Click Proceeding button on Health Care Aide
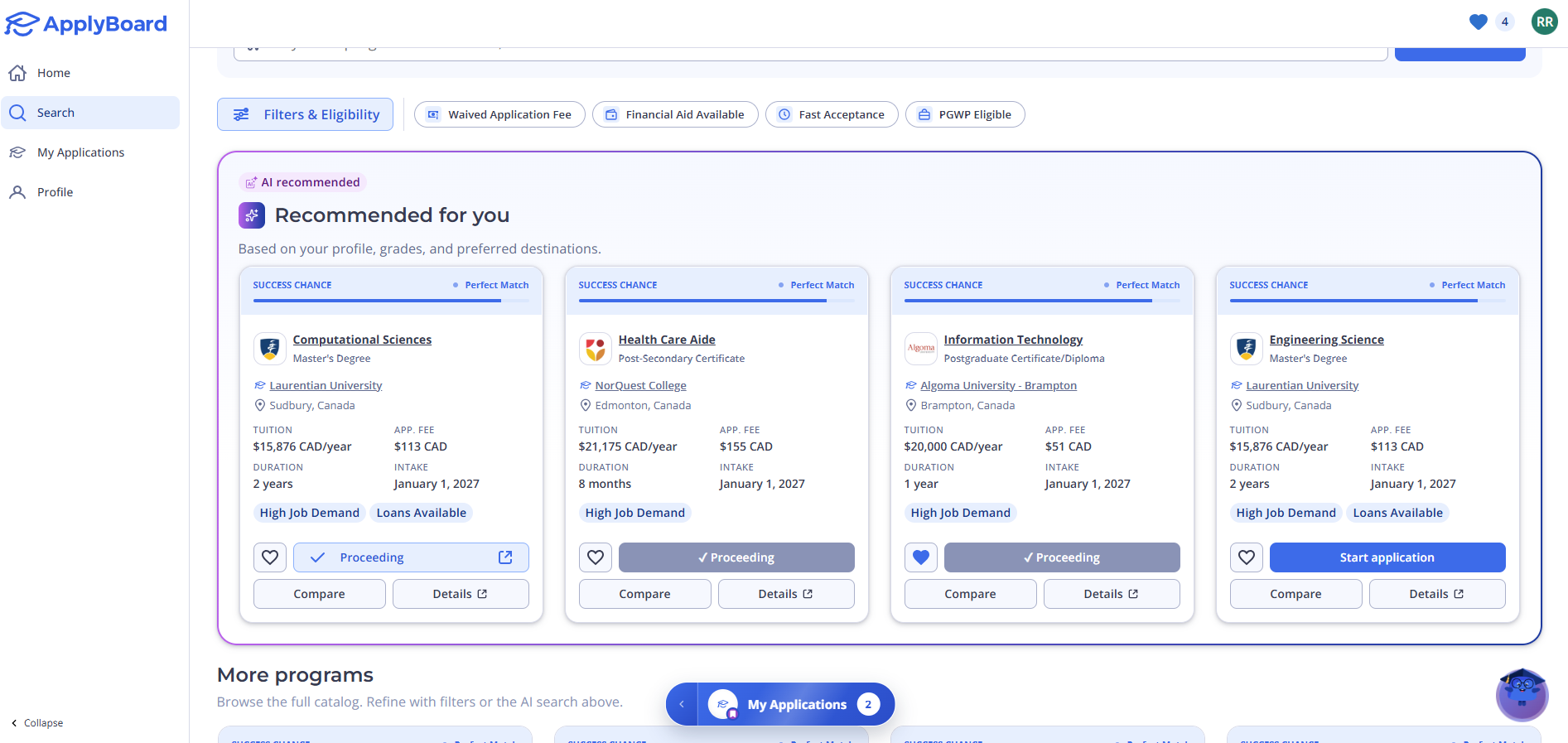The height and width of the screenshot is (743, 1568). click(x=736, y=557)
